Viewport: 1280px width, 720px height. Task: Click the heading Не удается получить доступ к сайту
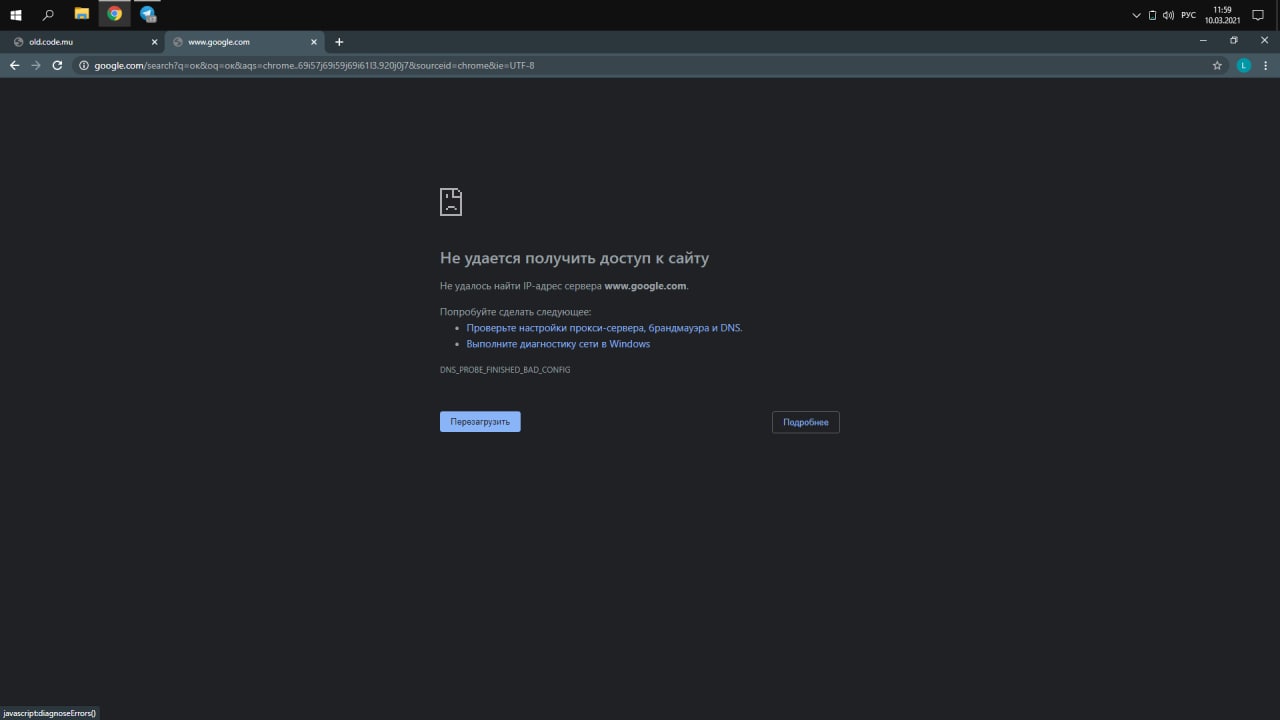coord(574,258)
